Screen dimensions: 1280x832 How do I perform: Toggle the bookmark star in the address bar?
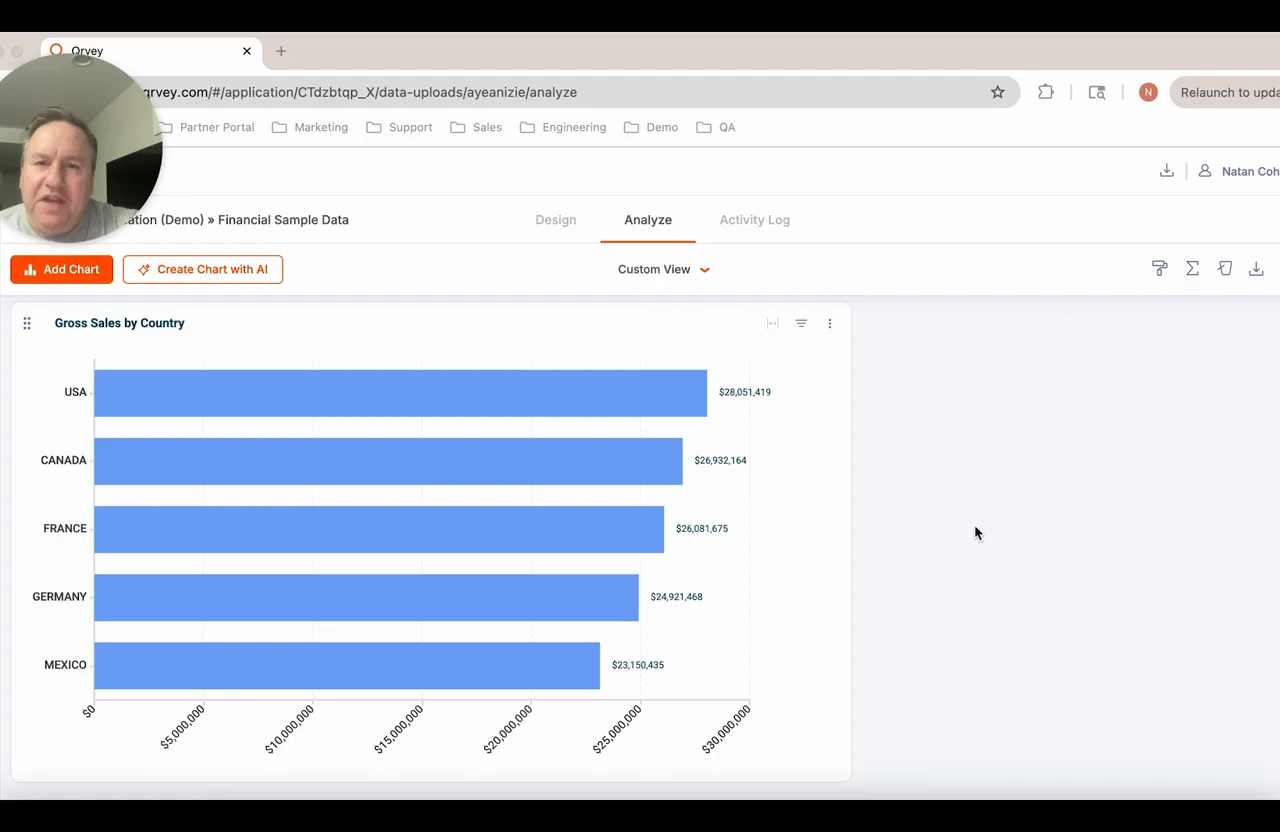pyautogui.click(x=997, y=91)
